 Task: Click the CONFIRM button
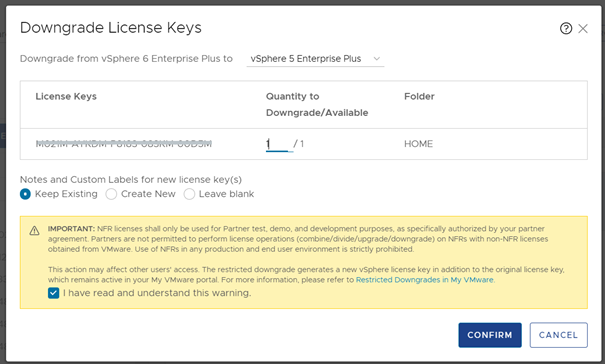[490, 335]
